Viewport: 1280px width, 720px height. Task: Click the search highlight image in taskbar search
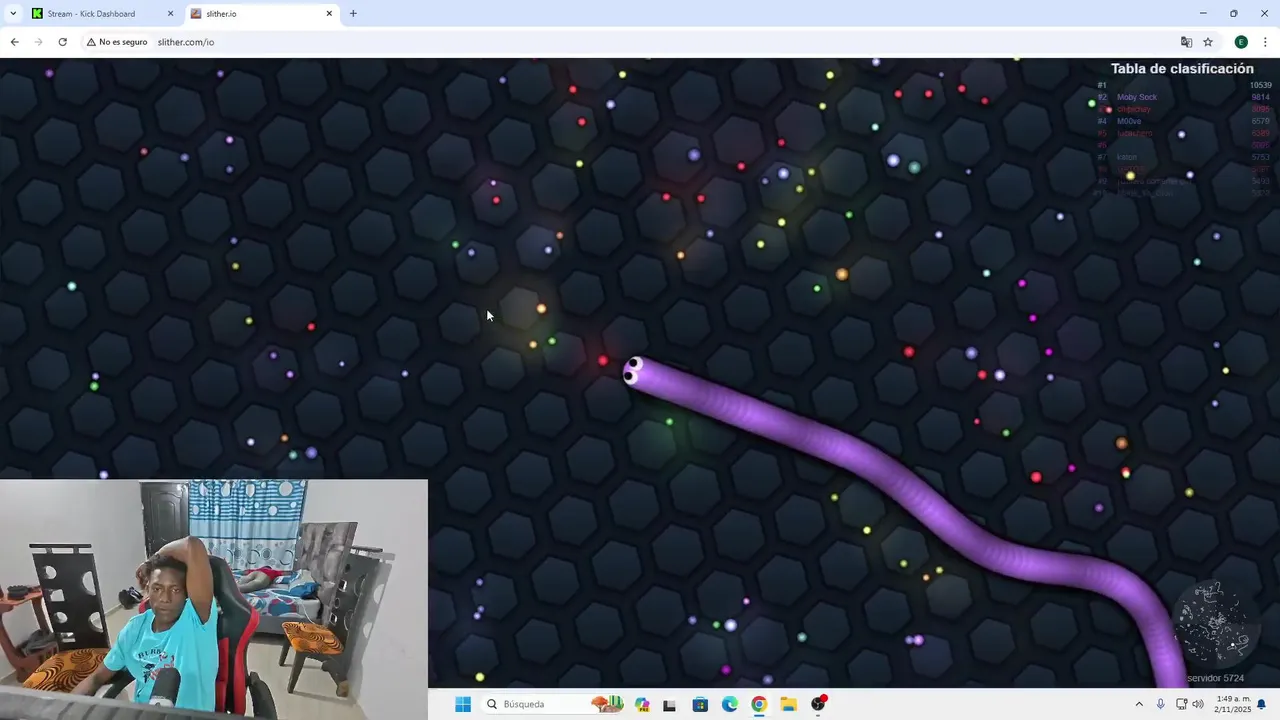click(607, 704)
